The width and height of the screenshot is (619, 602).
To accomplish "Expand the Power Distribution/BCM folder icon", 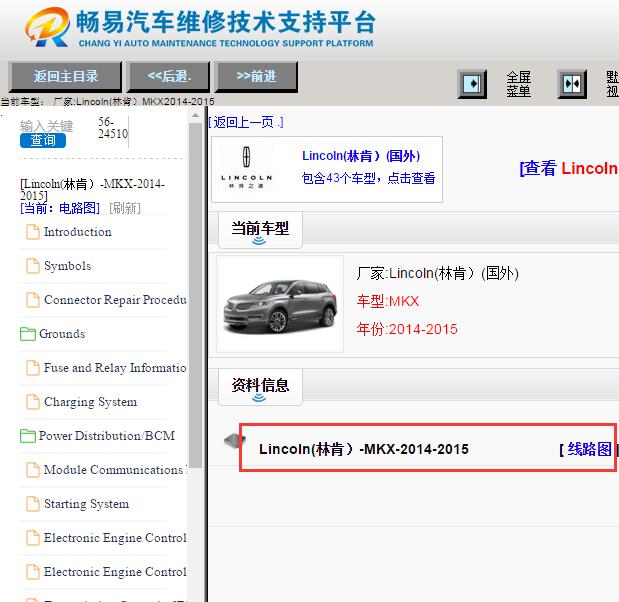I will point(28,436).
